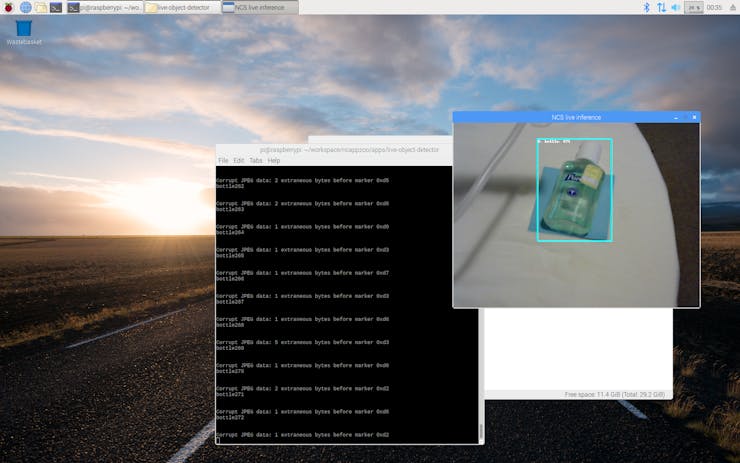Click the eject icon in the panel

point(733,7)
